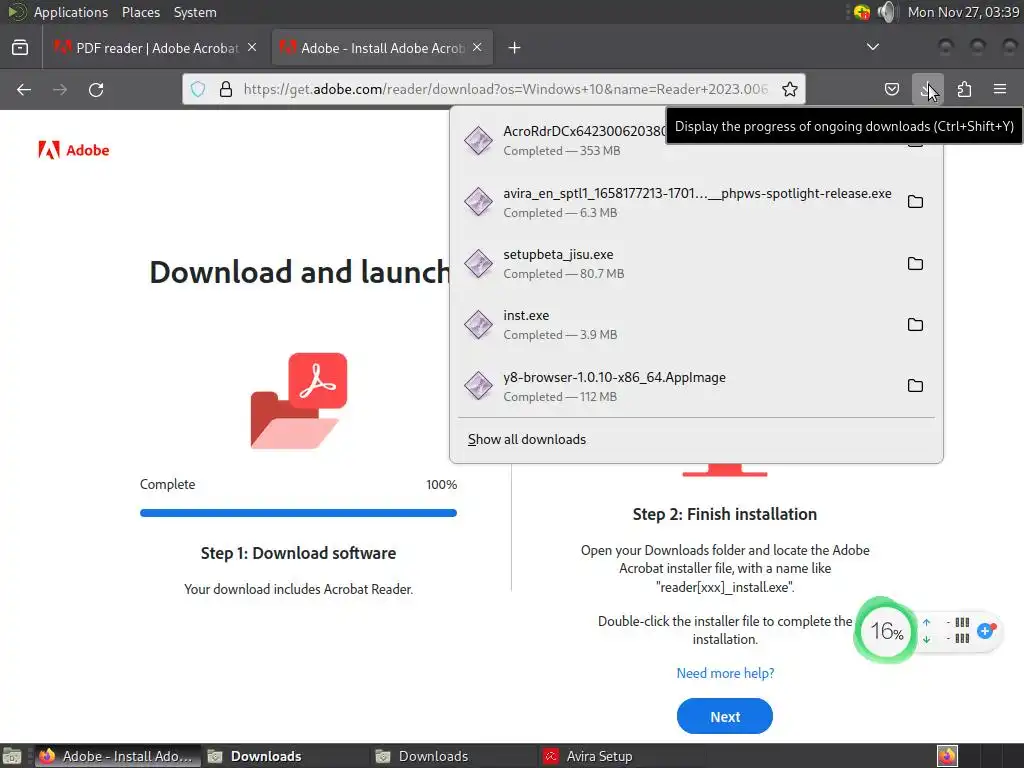Open the avira_en_sptl1 download entry
The width and height of the screenshot is (1024, 768).
(x=677, y=202)
